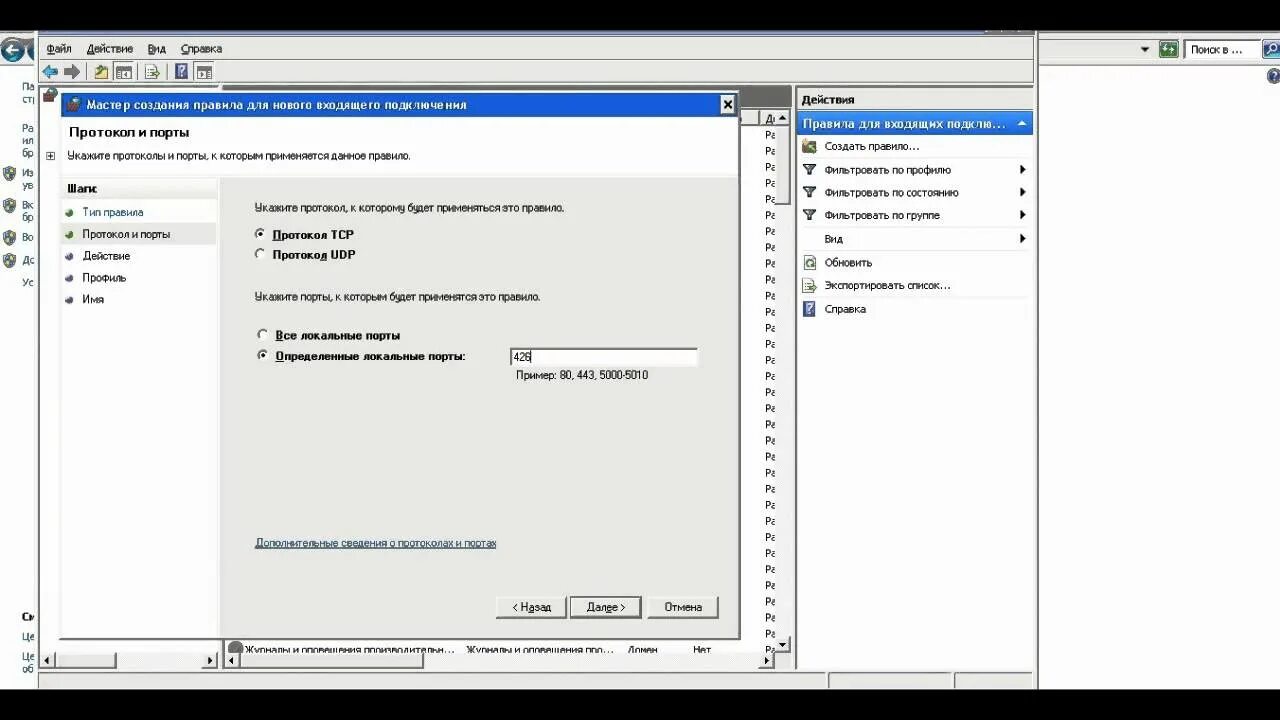Click the export icon beside Экспортировать список
The image size is (1280, 720).
coord(810,285)
